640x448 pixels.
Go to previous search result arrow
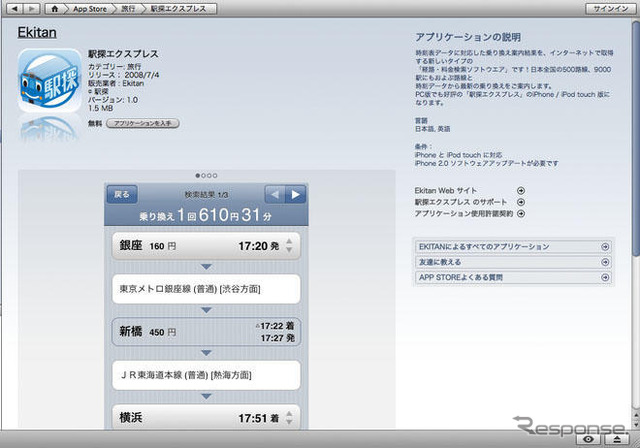coord(275,195)
